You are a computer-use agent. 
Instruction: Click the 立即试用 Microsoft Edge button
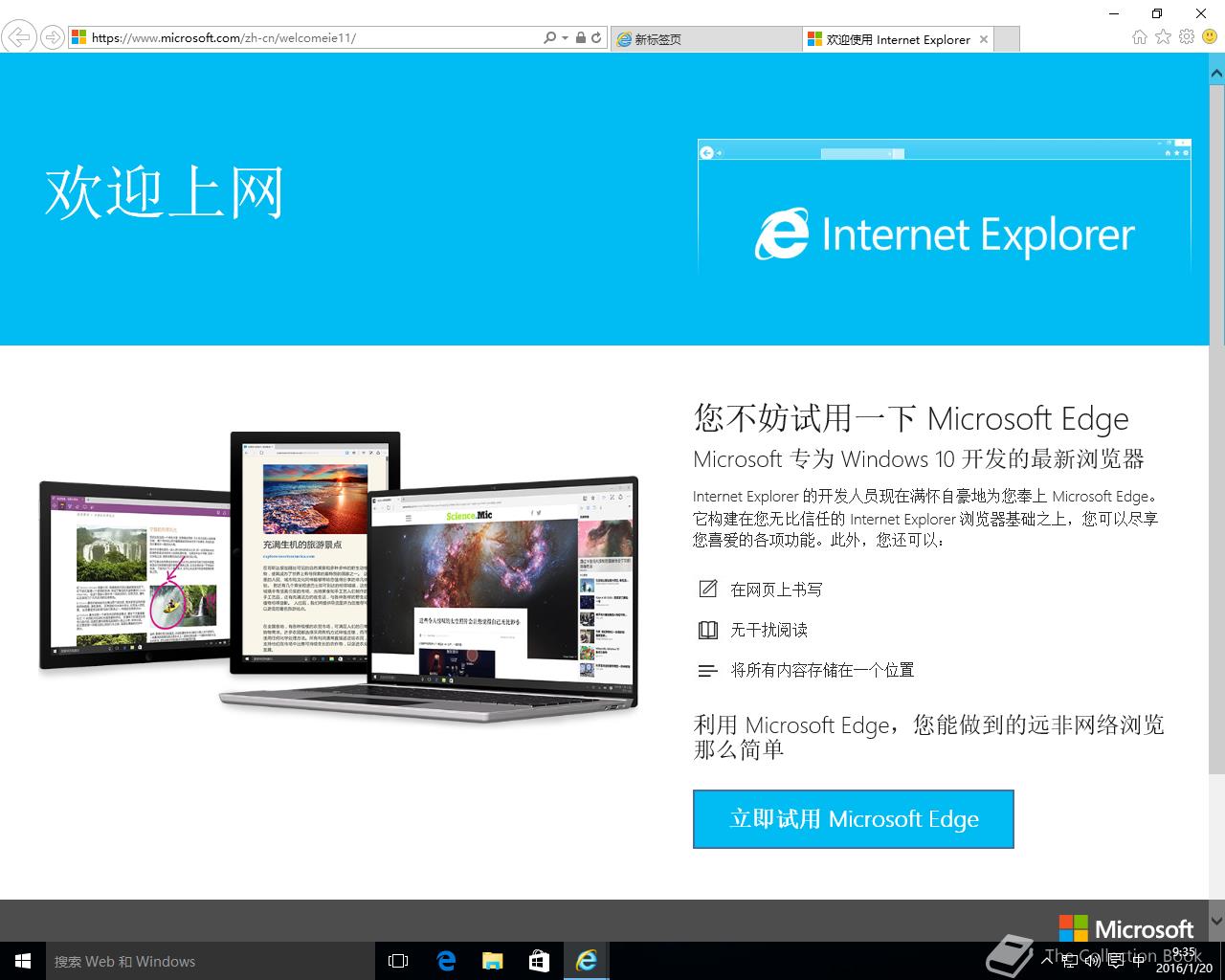tap(853, 819)
